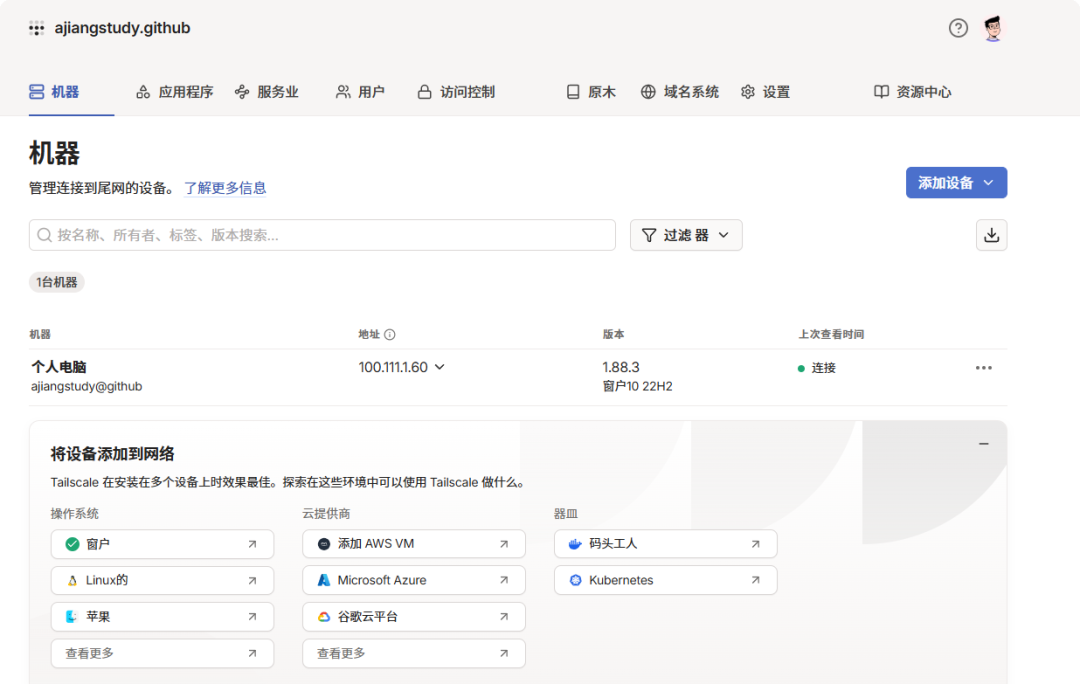Image resolution: width=1080 pixels, height=684 pixels.
Task: Click the Docker 码头工人 option
Action: click(x=665, y=544)
